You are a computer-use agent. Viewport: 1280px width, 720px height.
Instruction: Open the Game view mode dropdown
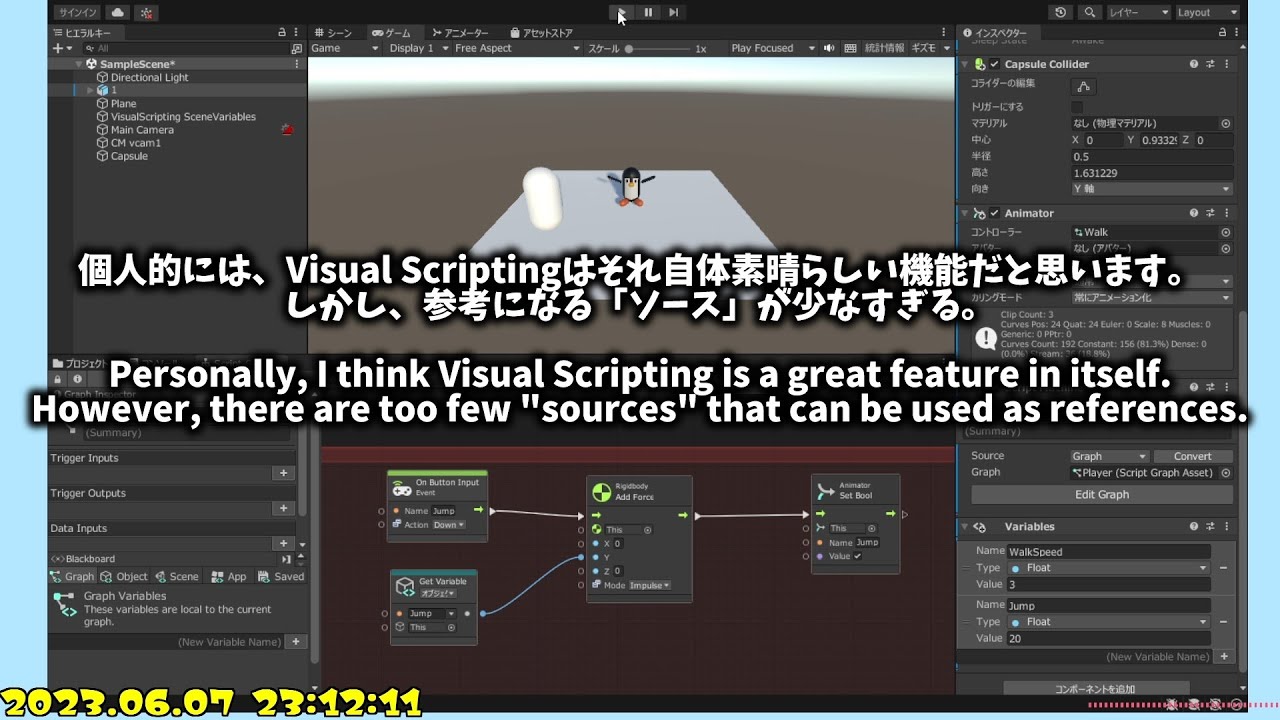pos(344,48)
